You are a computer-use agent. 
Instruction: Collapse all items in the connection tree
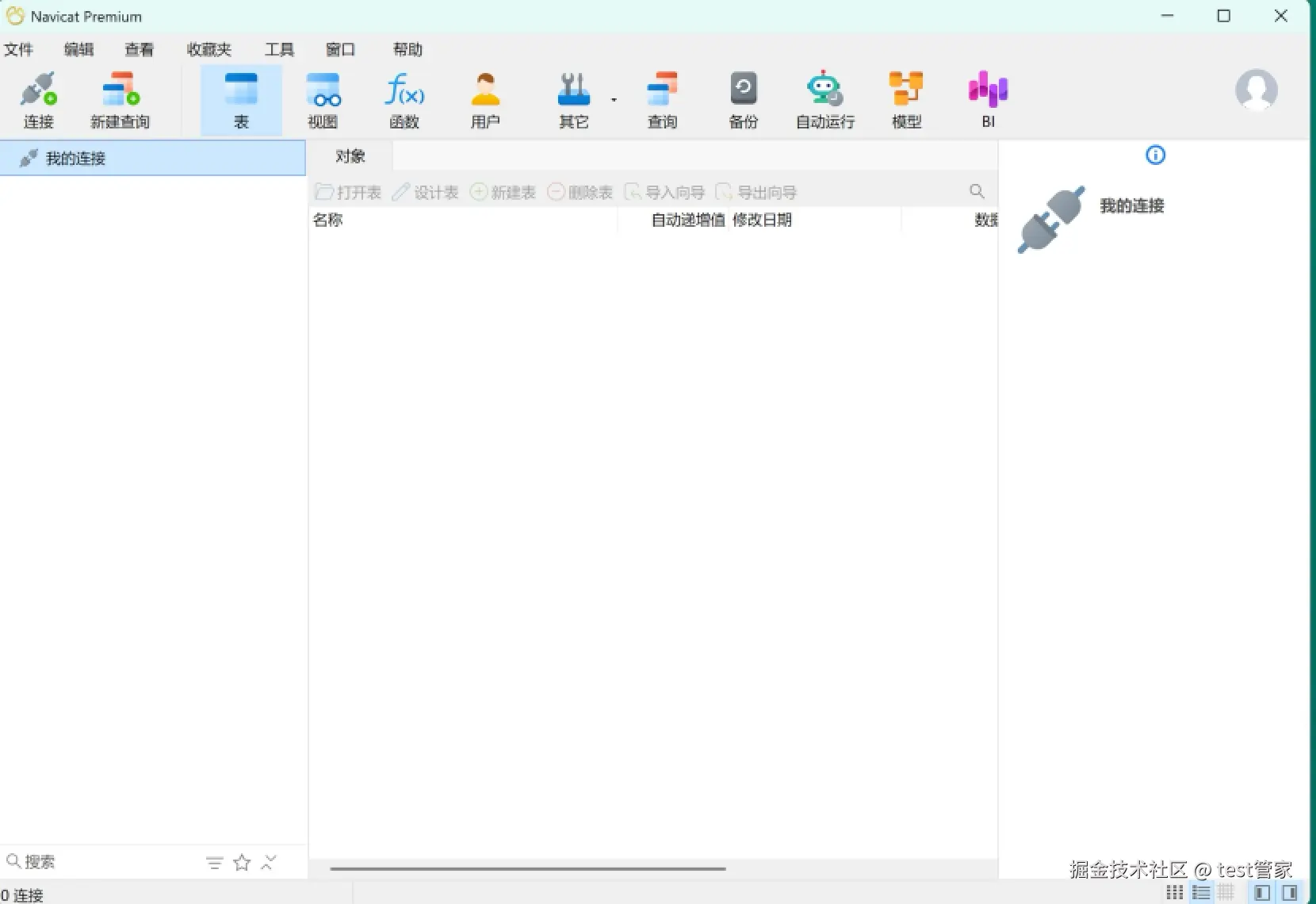coord(270,862)
